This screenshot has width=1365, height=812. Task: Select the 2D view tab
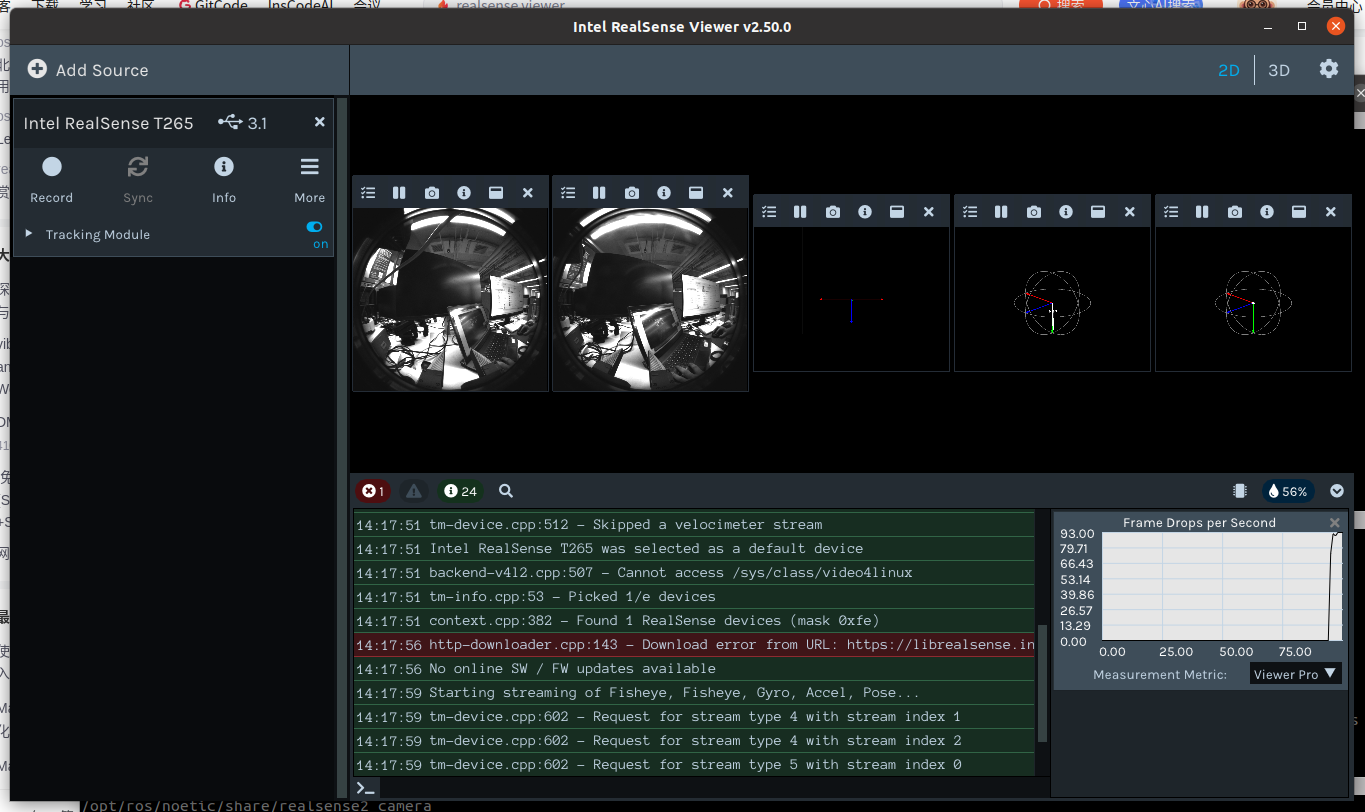[1229, 70]
